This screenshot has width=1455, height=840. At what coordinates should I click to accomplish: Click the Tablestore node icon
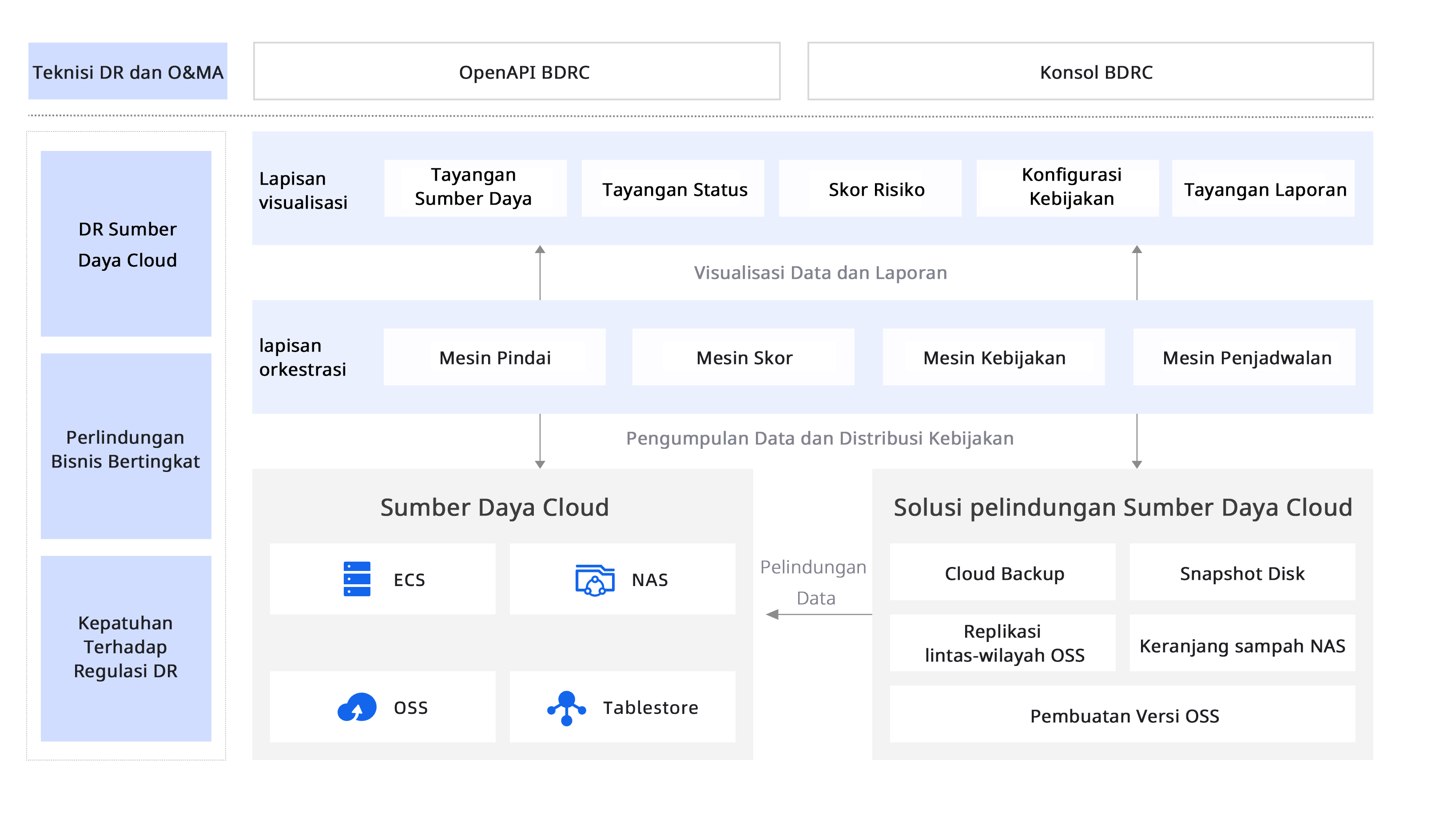point(566,707)
